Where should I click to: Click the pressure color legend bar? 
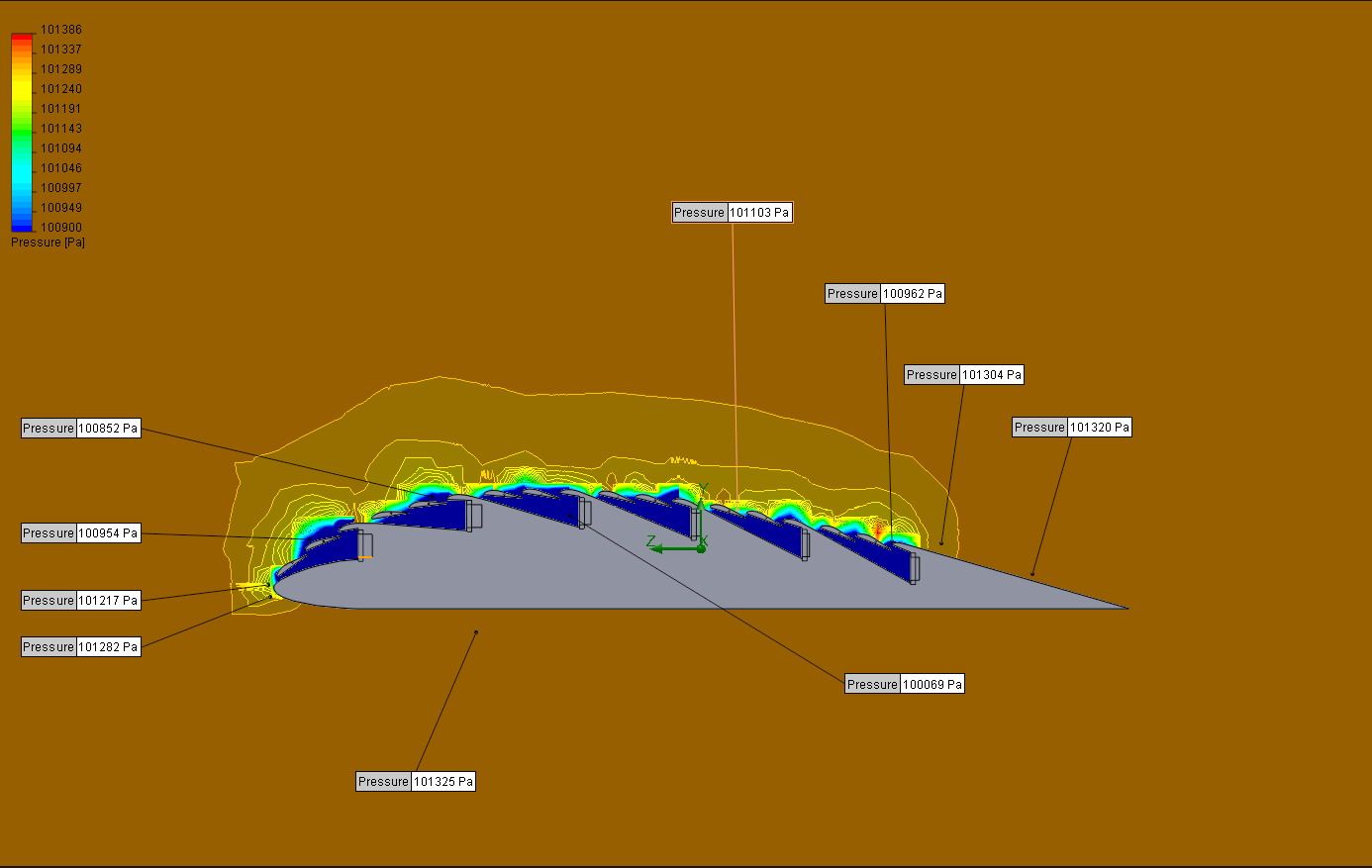[x=22, y=132]
